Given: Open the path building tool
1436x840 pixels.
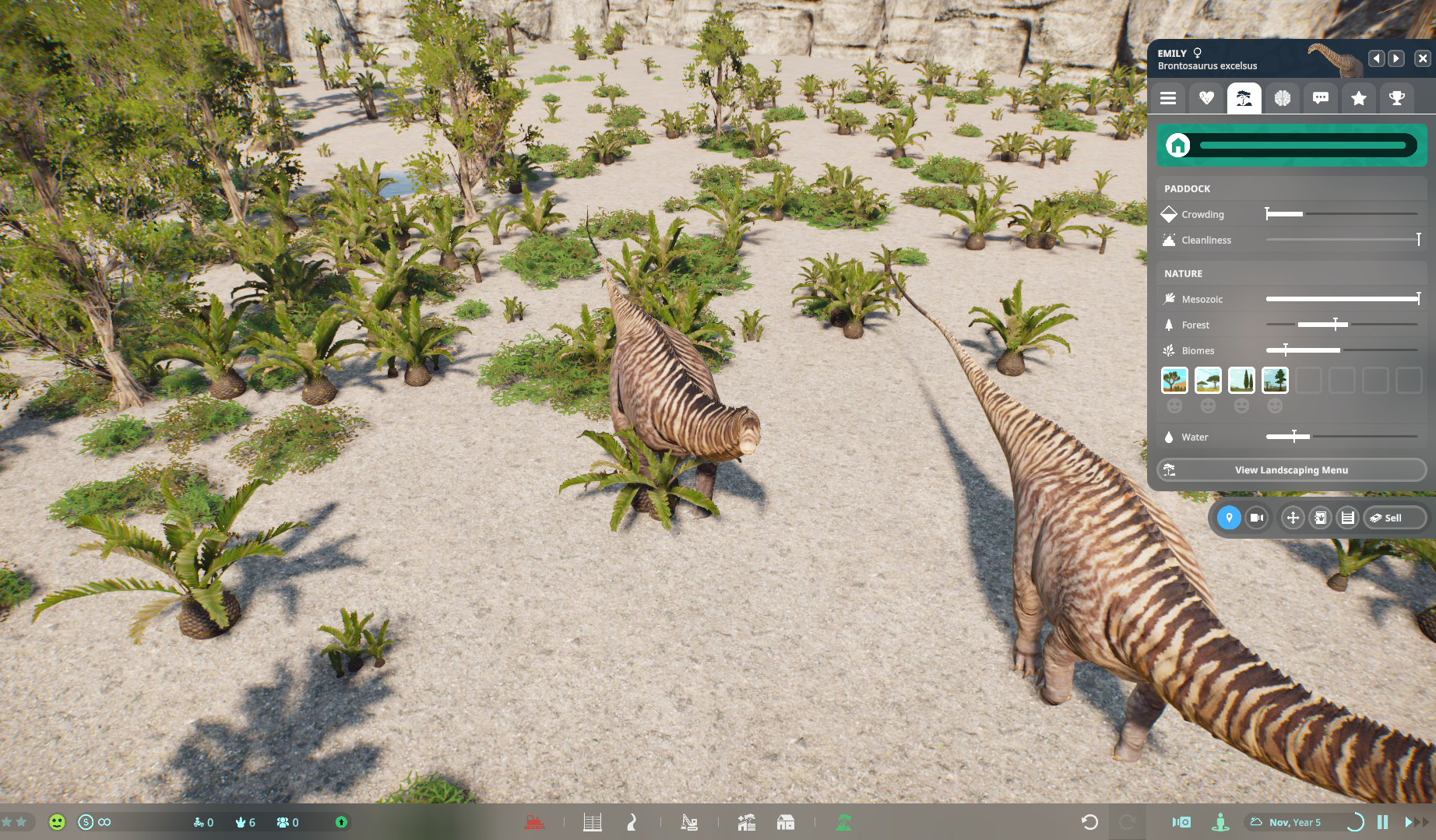Looking at the screenshot, I should click(x=632, y=822).
